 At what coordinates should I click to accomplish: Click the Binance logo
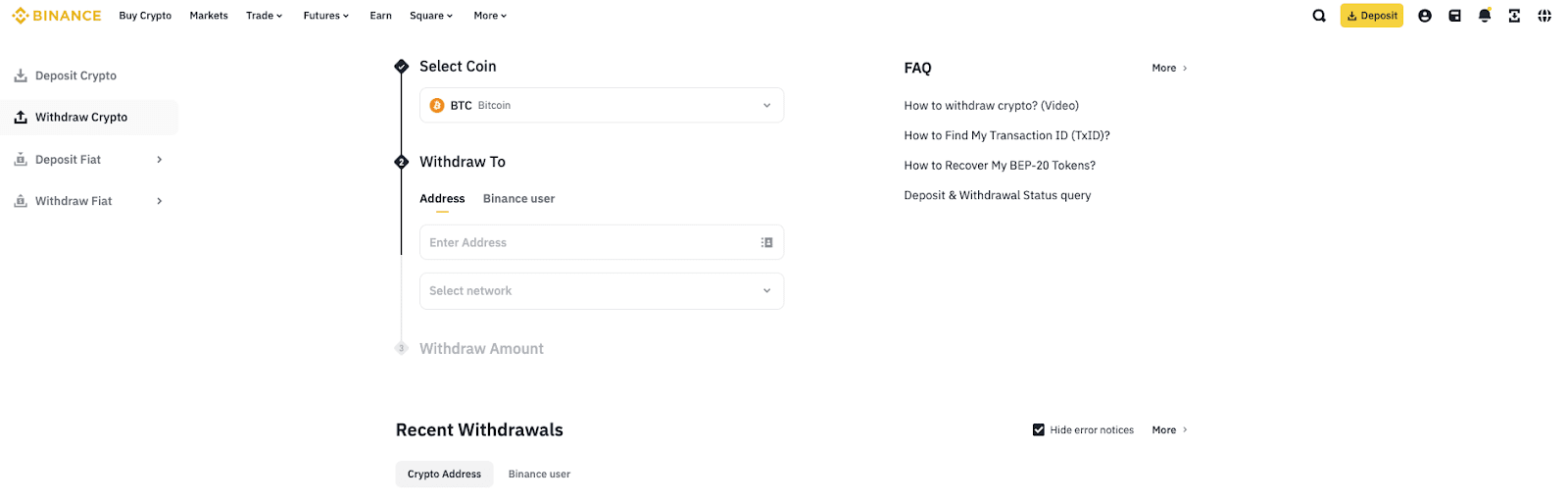(x=57, y=16)
